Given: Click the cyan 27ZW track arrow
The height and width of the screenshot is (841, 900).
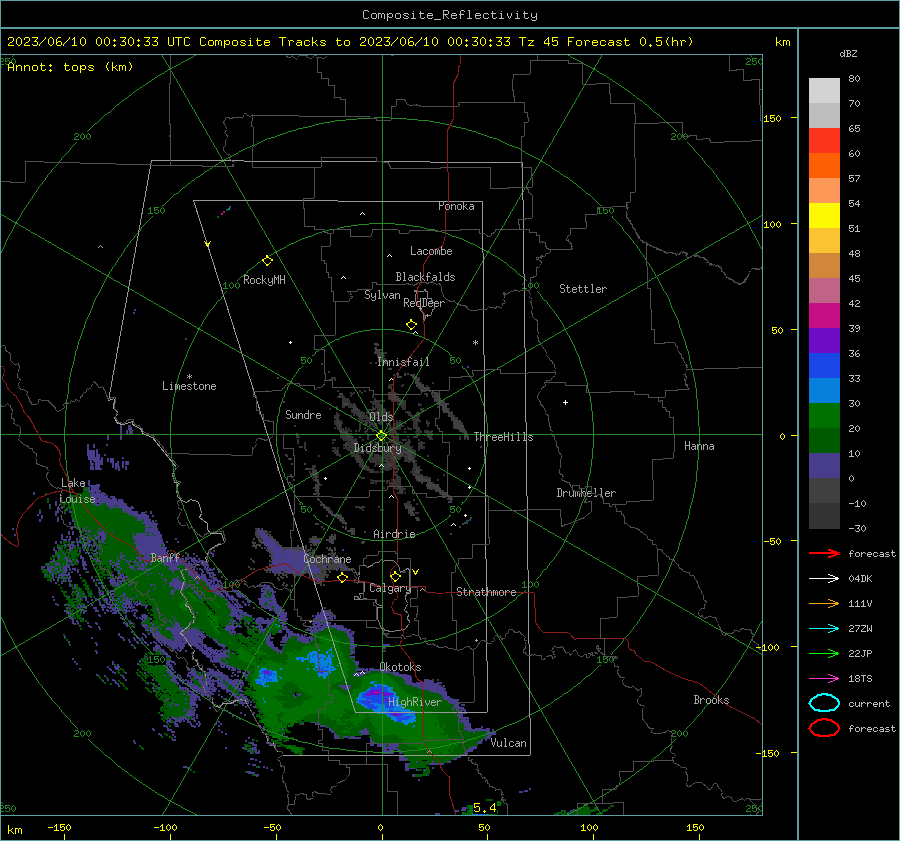Looking at the screenshot, I should [x=824, y=629].
